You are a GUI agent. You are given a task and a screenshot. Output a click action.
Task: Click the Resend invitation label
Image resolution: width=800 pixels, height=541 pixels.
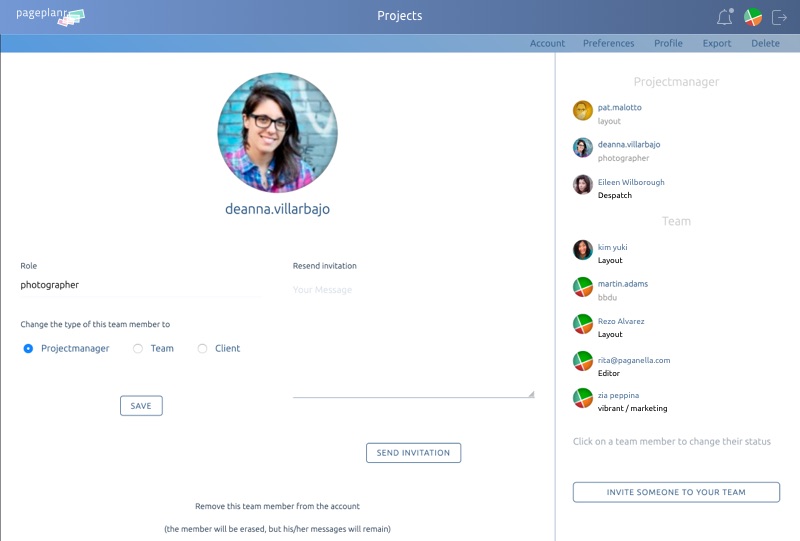tap(324, 266)
